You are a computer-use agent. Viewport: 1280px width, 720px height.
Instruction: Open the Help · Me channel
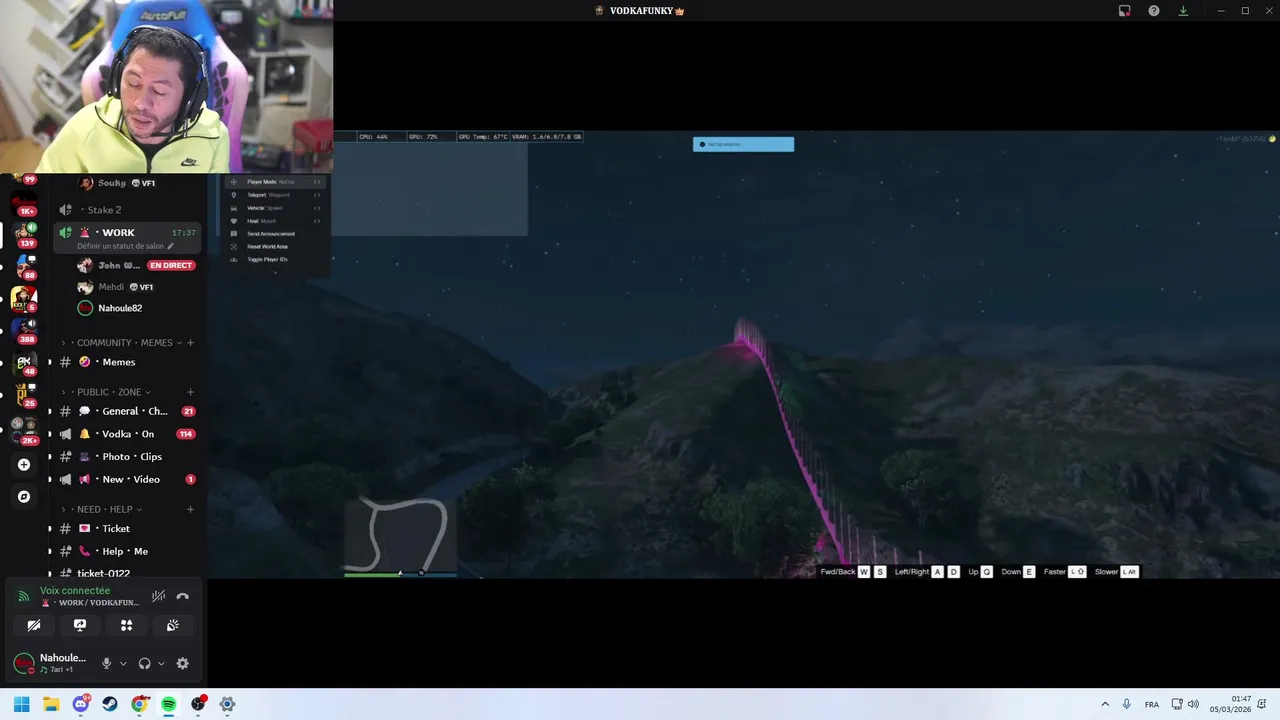127,551
